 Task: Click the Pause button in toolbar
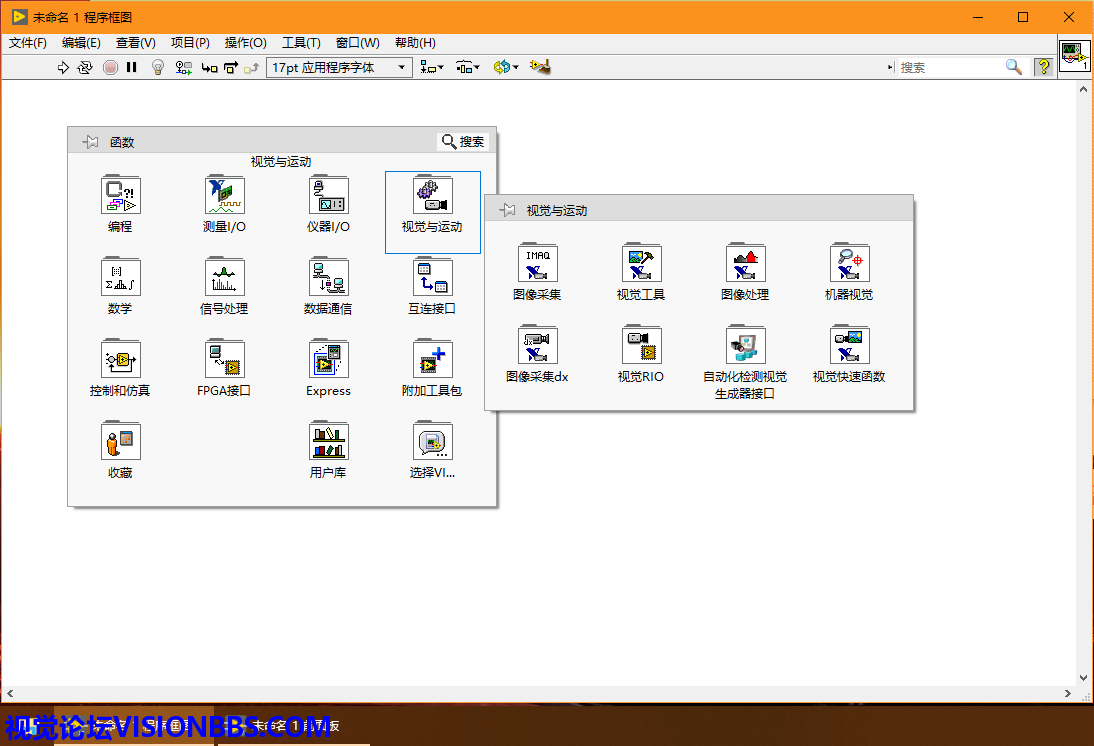click(x=131, y=67)
